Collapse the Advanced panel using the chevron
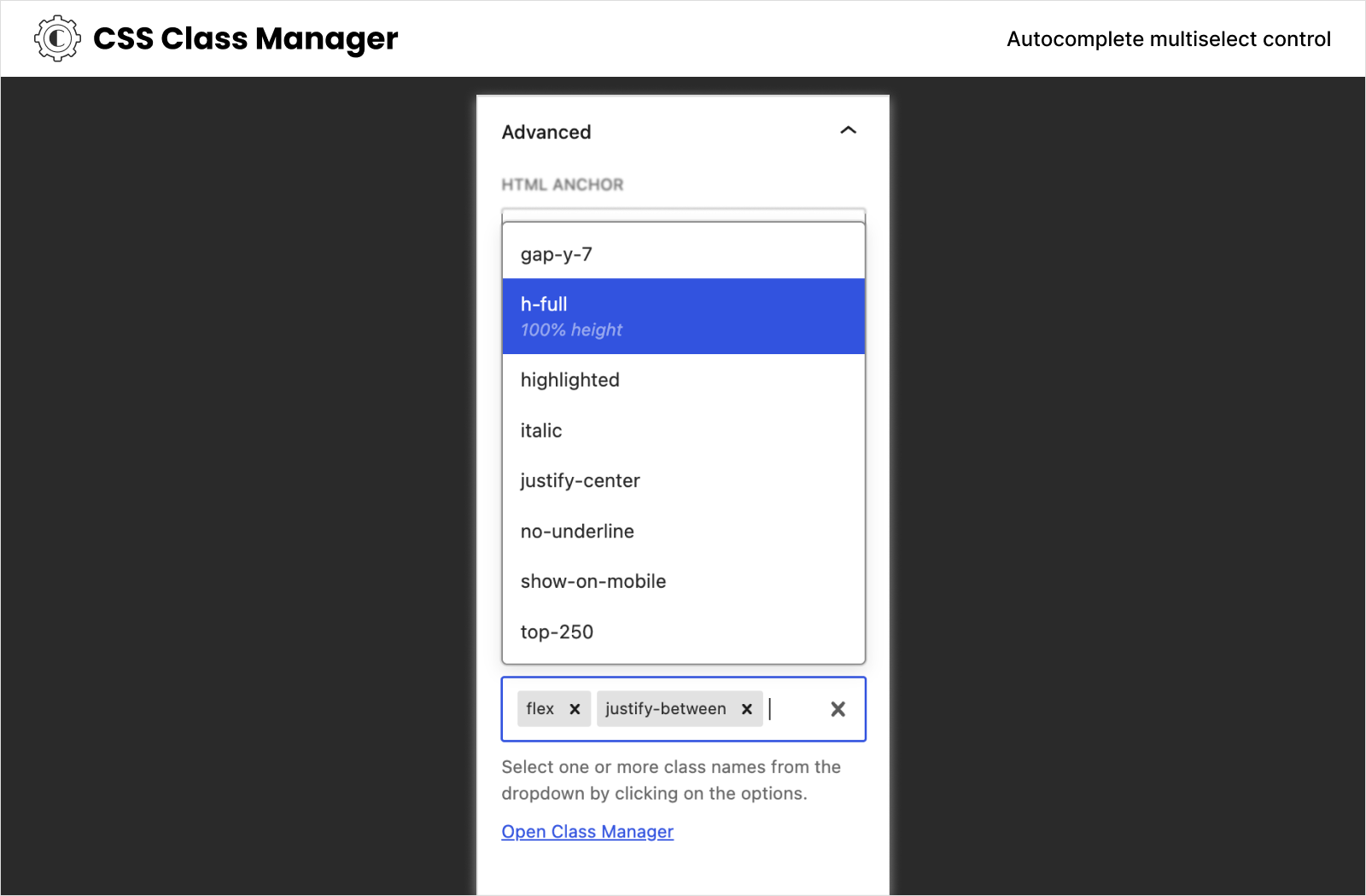This screenshot has width=1366, height=896. pyautogui.click(x=849, y=131)
